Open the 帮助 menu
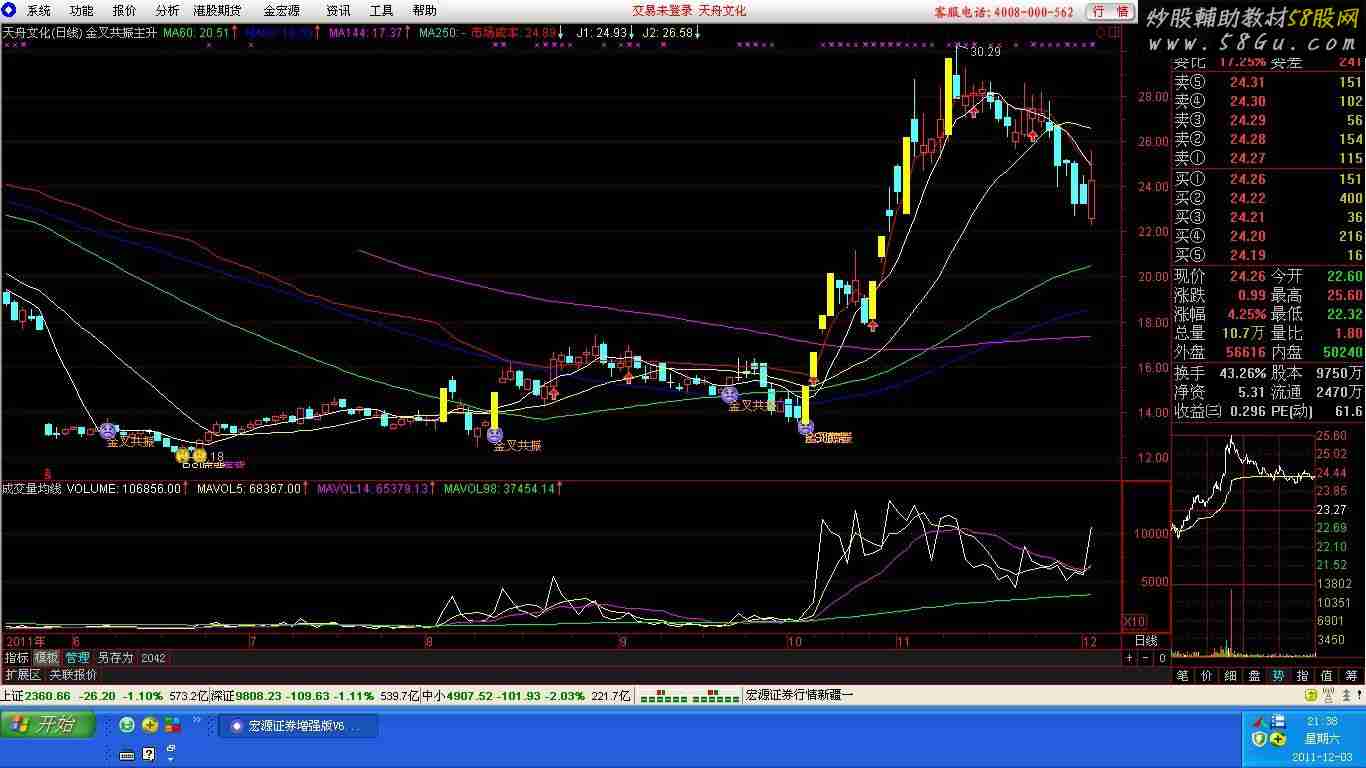This screenshot has height=768, width=1366. (x=424, y=11)
